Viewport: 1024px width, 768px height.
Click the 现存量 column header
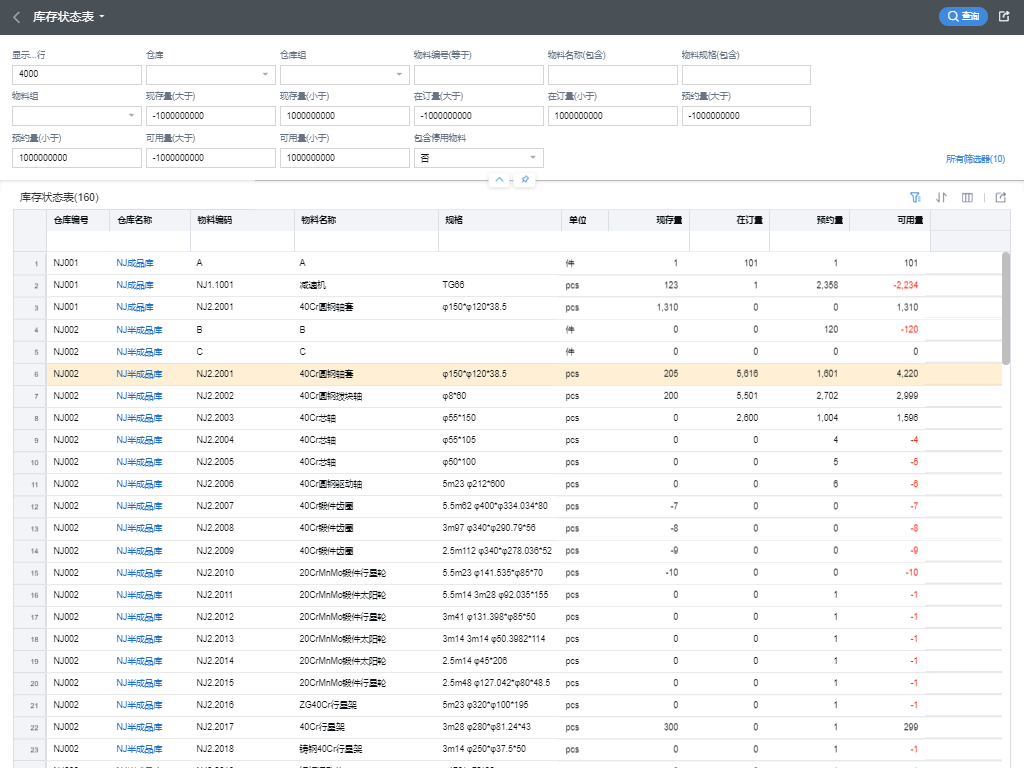click(648, 220)
